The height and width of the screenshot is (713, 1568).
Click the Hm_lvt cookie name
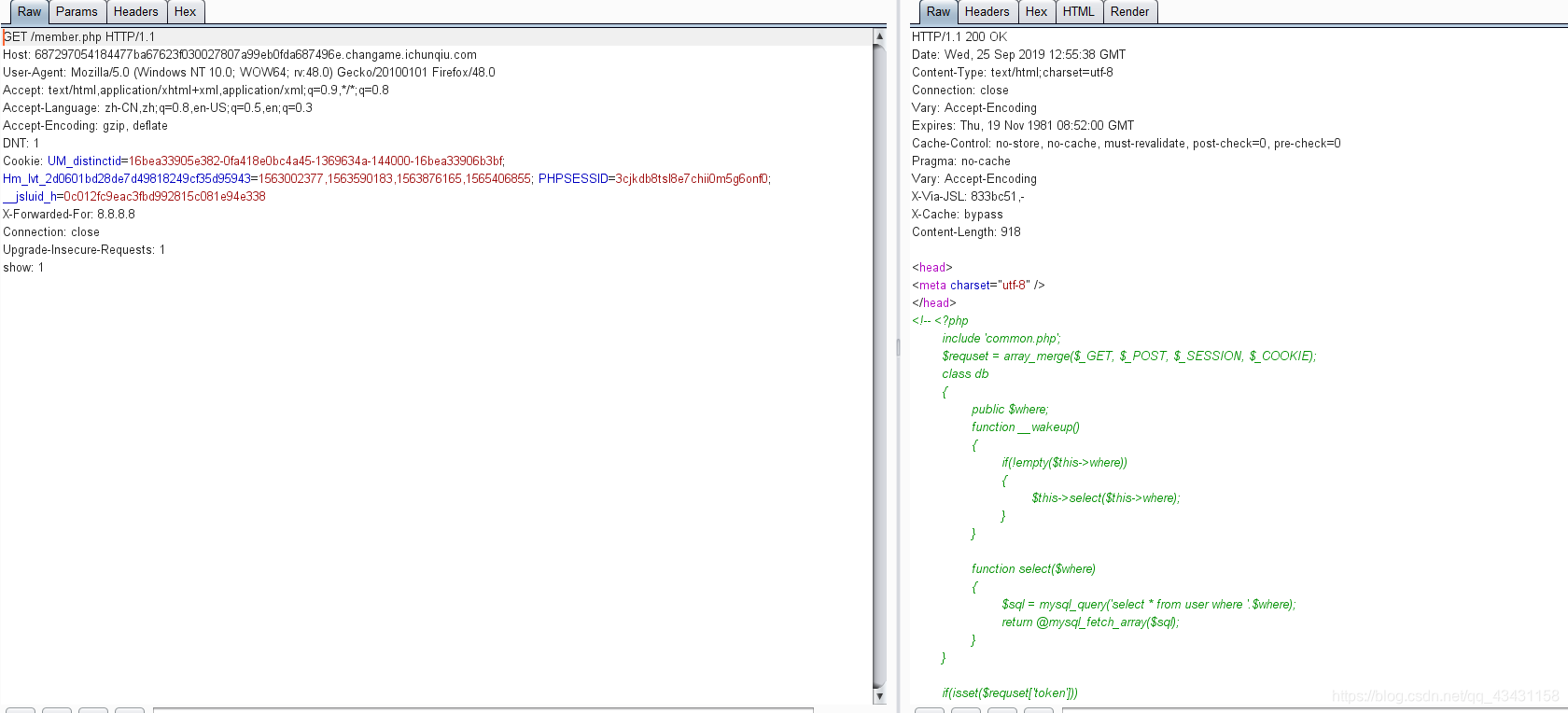coord(127,179)
